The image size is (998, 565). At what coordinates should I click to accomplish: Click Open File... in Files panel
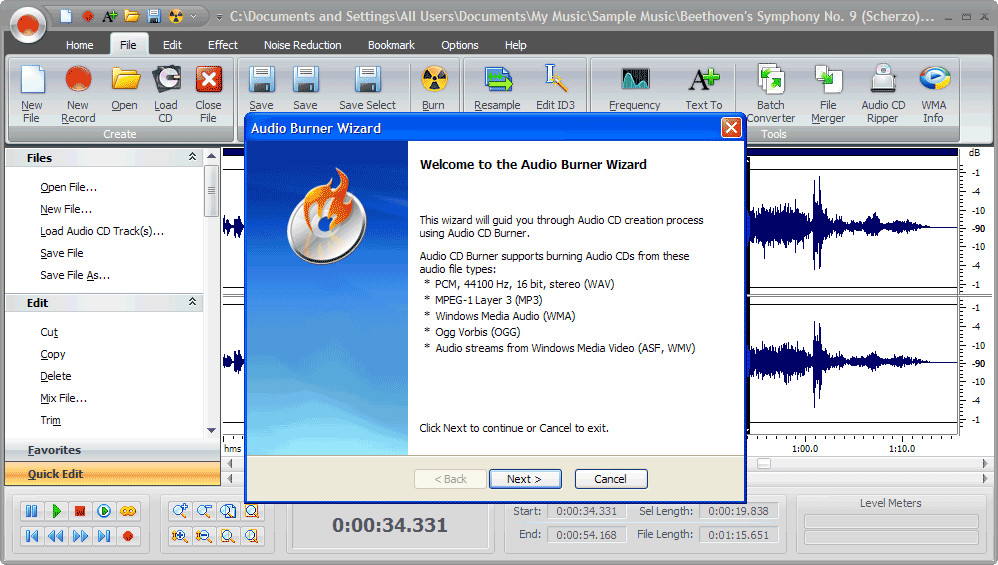69,187
